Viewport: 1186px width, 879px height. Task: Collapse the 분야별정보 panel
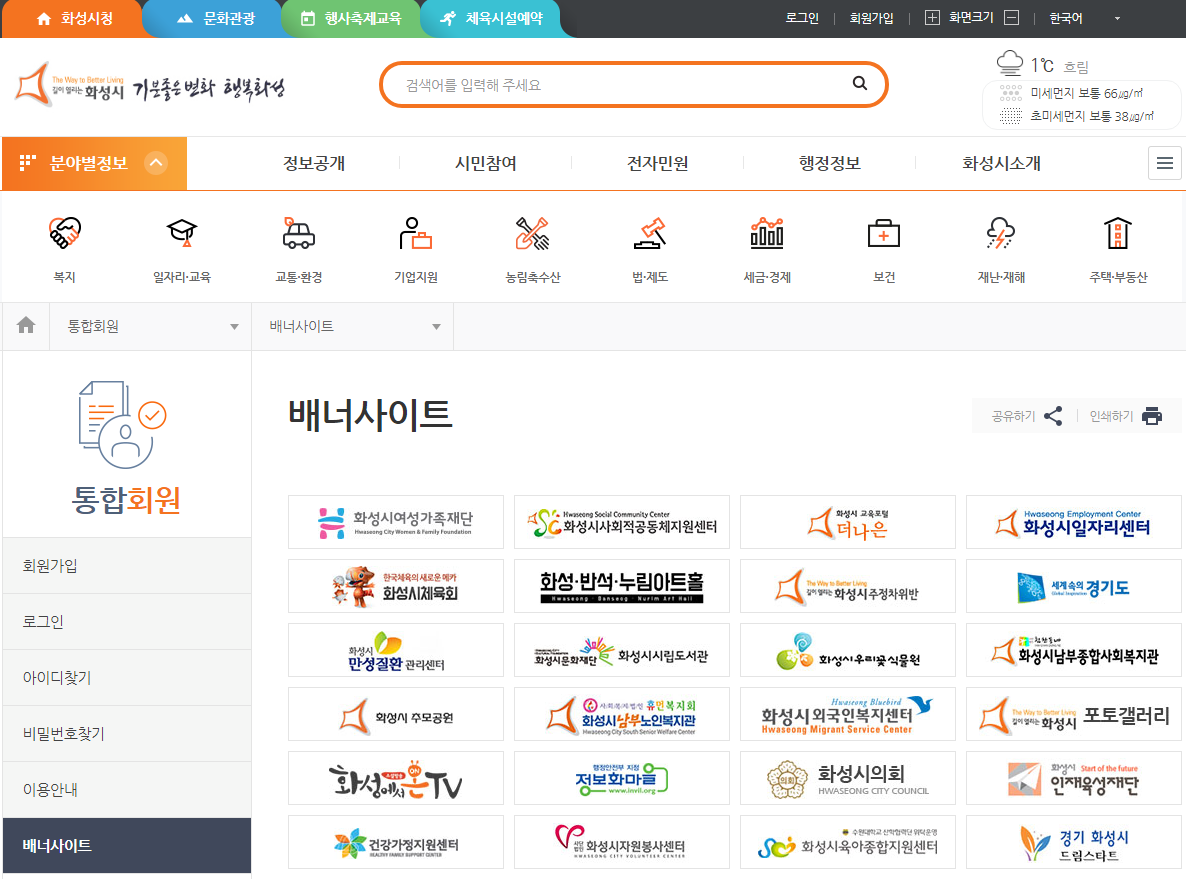point(156,163)
